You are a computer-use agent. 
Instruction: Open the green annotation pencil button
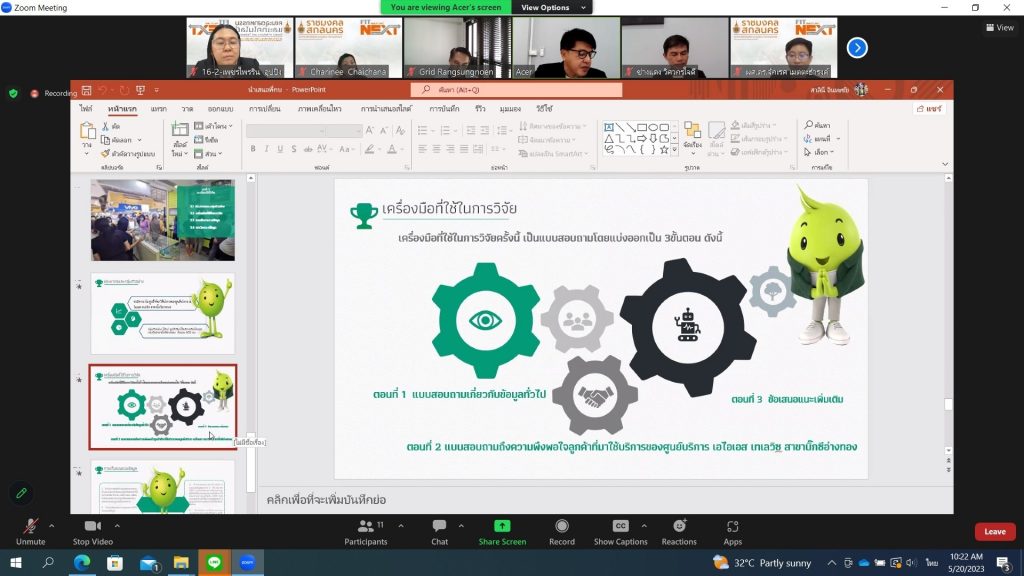pos(19,494)
